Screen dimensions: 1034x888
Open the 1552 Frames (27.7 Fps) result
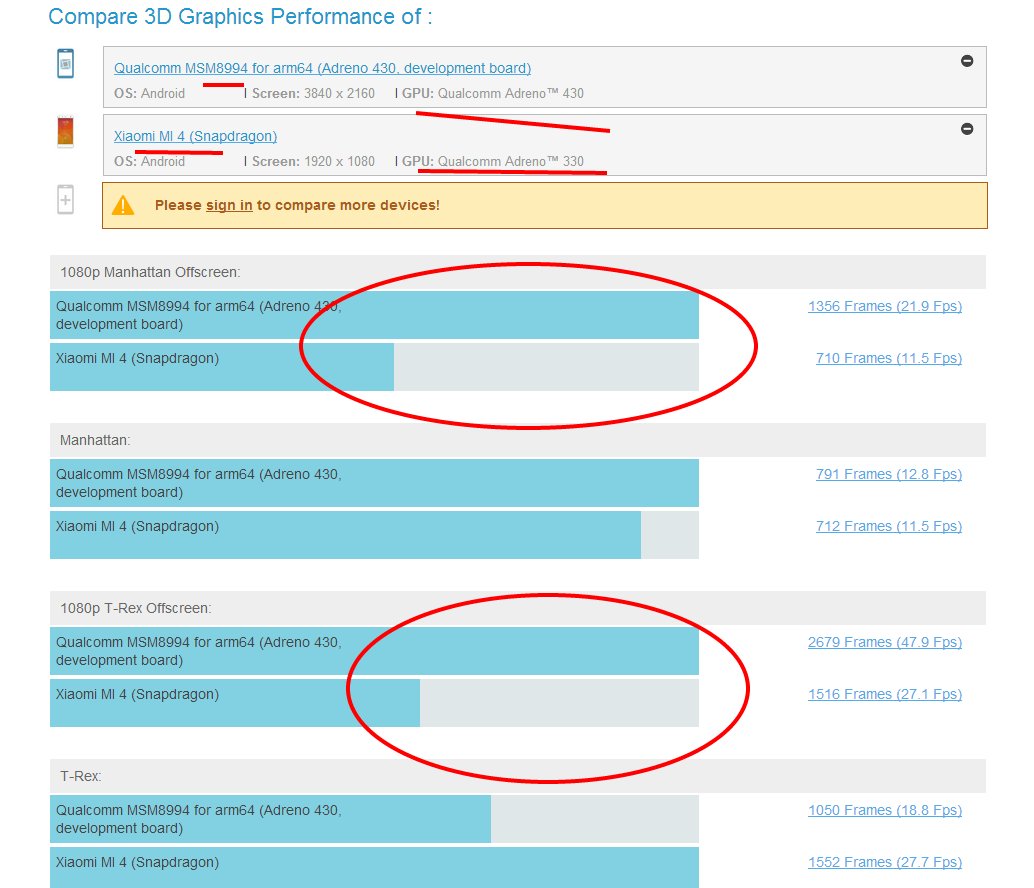884,862
